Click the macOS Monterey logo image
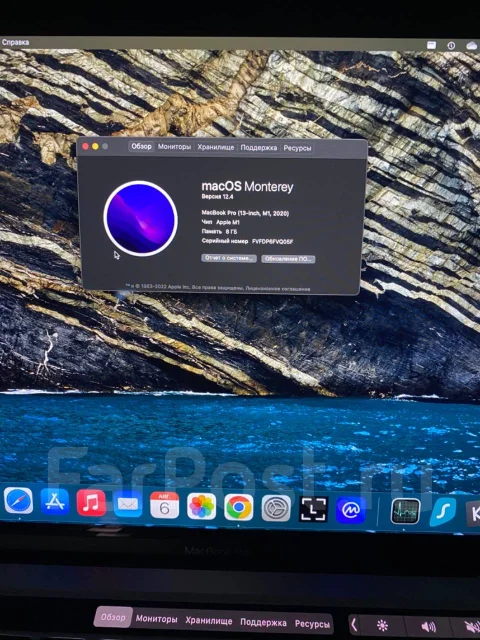Viewport: 480px width, 640px height. point(140,218)
